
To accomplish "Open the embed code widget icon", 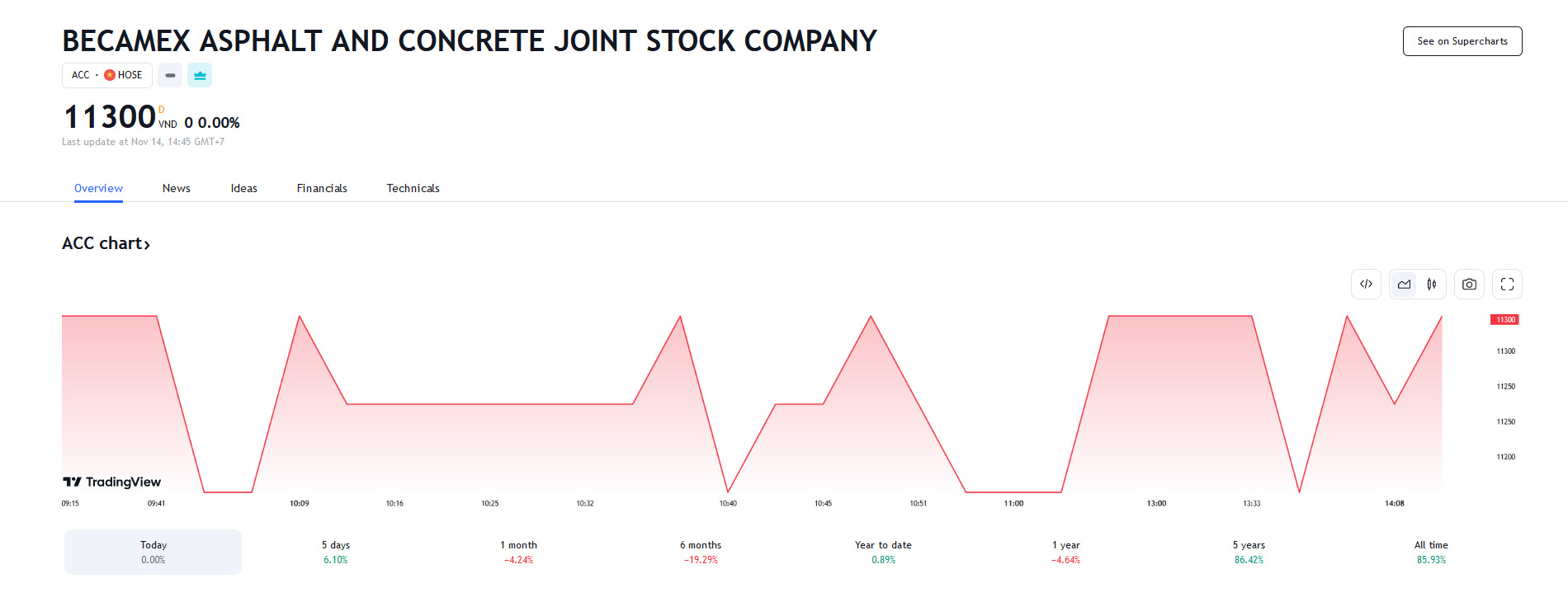I will tap(1366, 285).
